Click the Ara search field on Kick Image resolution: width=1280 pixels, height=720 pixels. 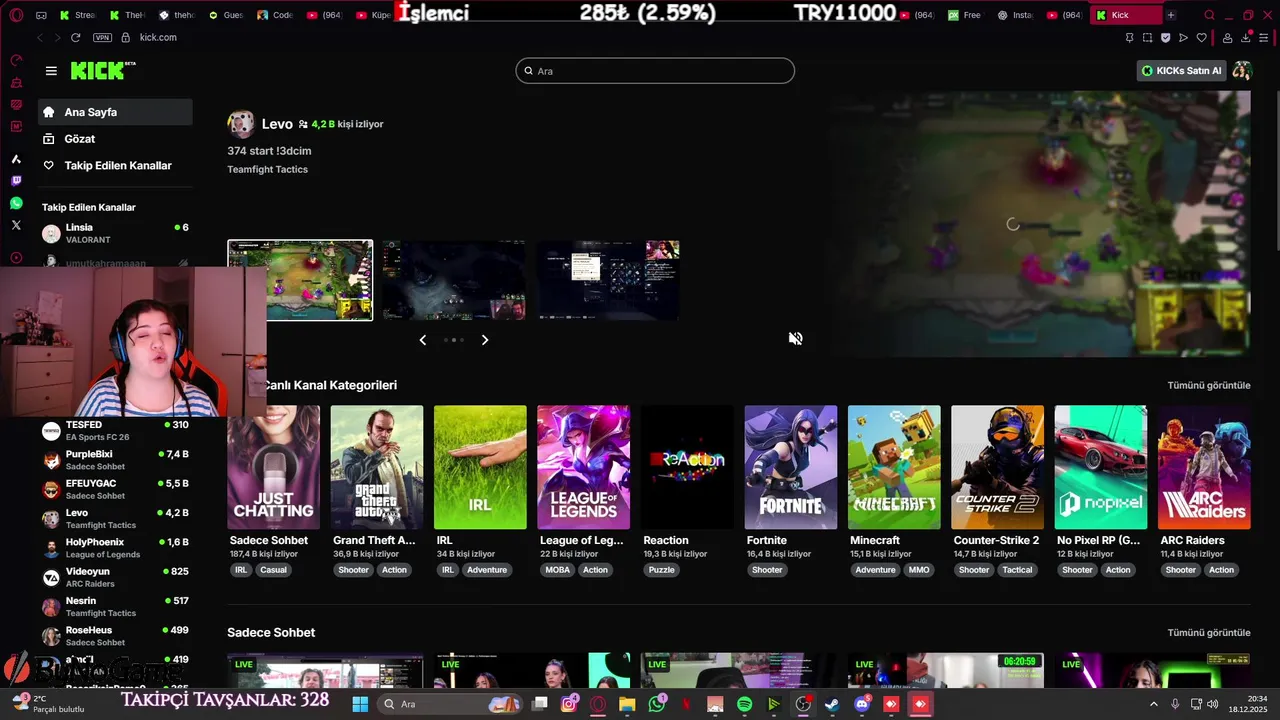pos(655,71)
